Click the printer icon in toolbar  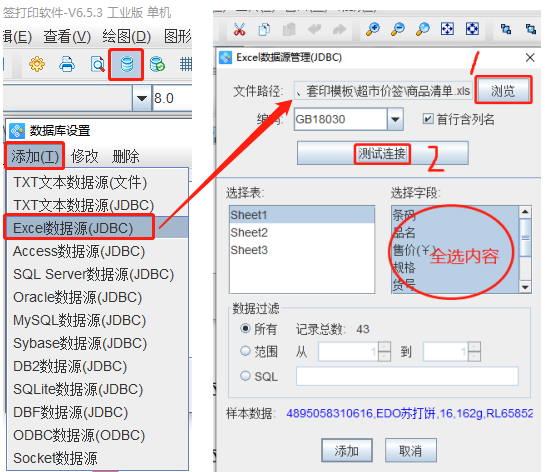tap(67, 64)
